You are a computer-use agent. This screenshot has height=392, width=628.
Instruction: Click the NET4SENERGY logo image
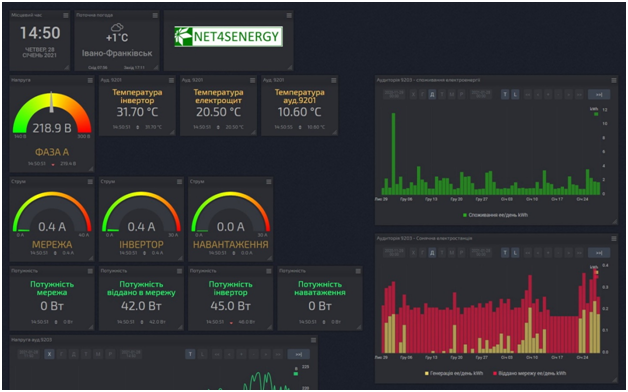229,37
